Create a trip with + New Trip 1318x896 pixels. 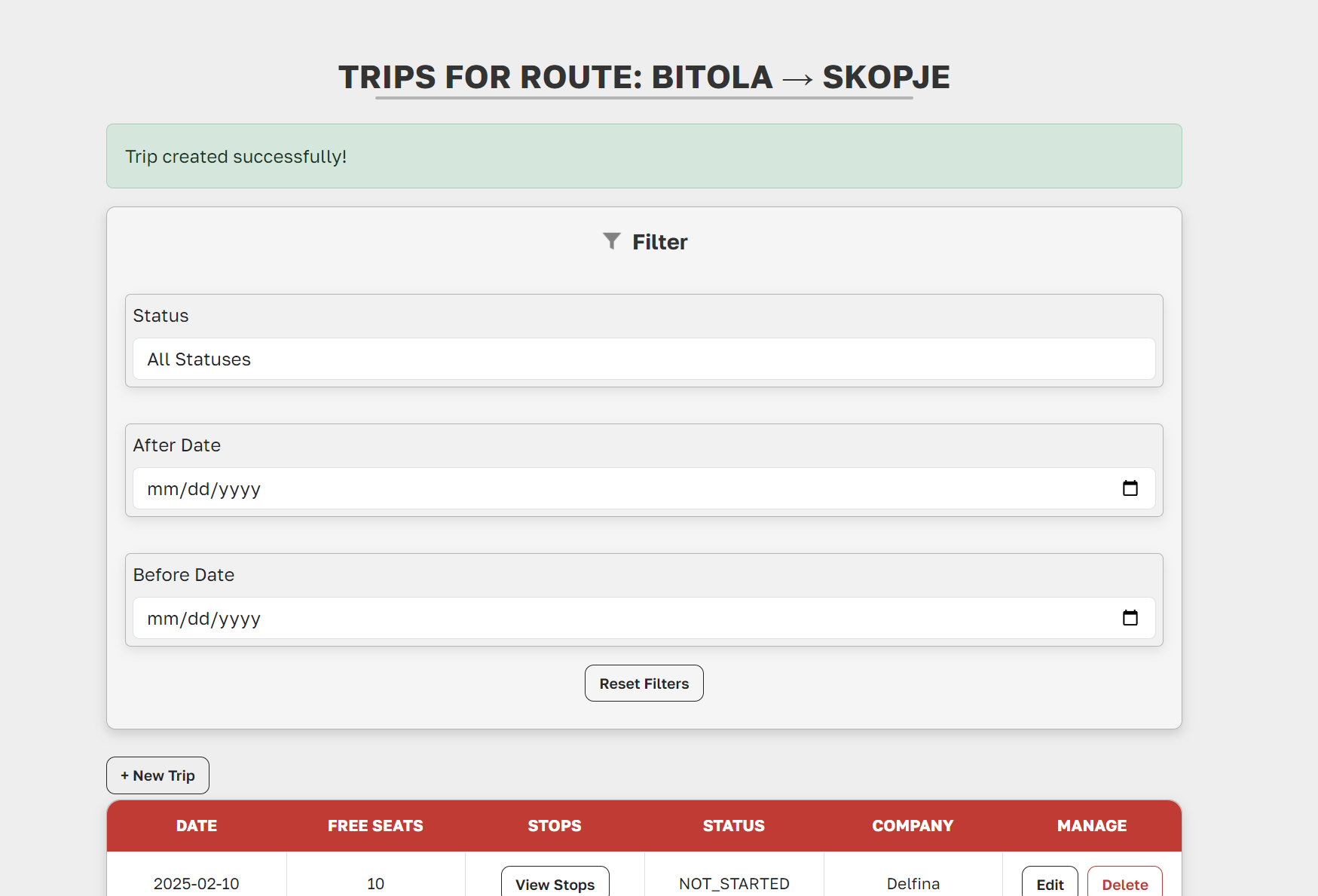pyautogui.click(x=157, y=775)
